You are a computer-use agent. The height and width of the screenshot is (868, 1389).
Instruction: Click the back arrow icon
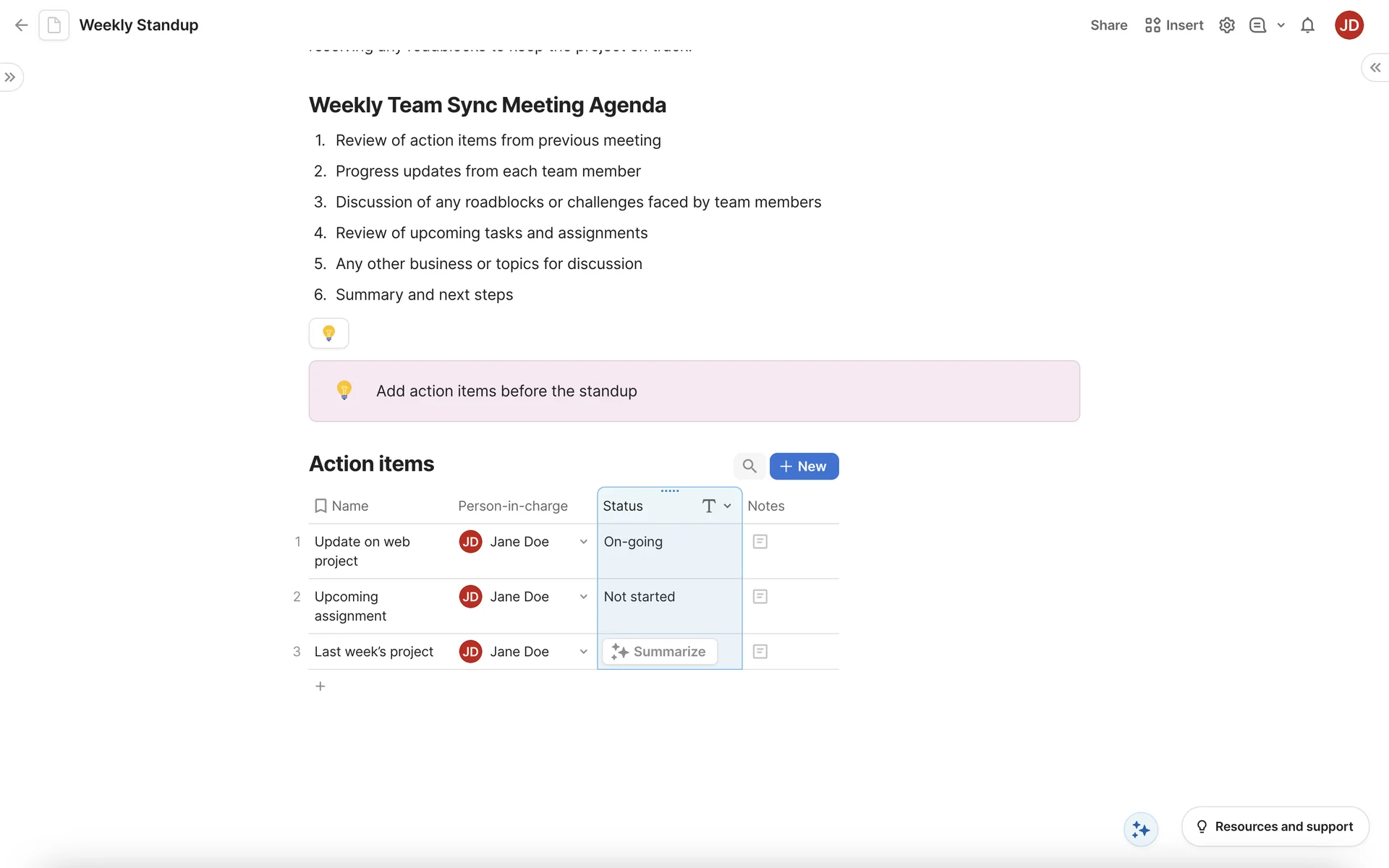pyautogui.click(x=21, y=25)
